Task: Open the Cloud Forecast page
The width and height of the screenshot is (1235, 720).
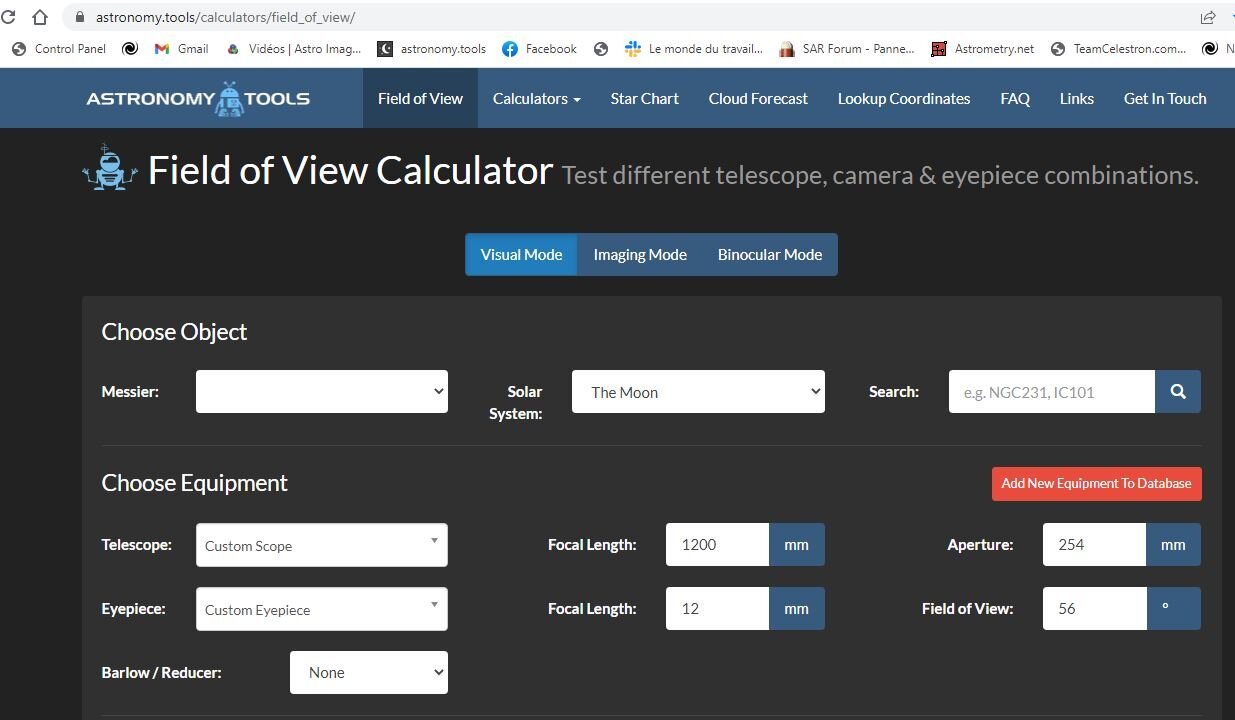Action: click(758, 98)
